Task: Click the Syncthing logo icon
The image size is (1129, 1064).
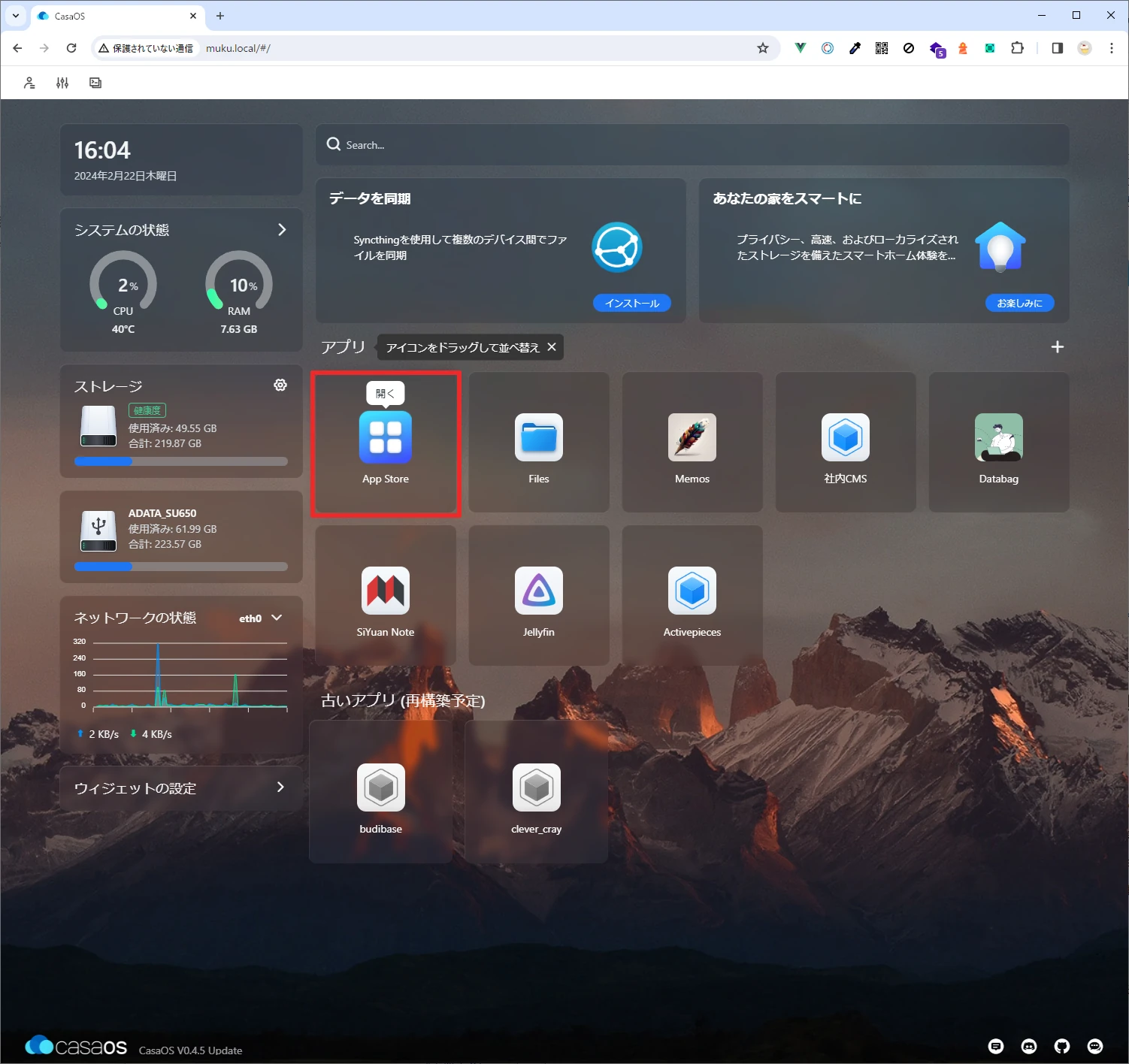Action: (x=617, y=247)
